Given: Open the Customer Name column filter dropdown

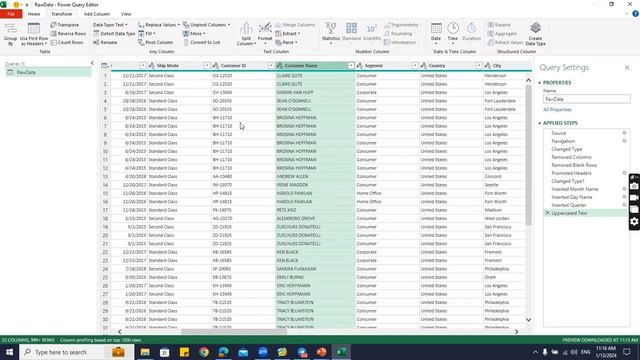Looking at the screenshot, I should [351, 66].
